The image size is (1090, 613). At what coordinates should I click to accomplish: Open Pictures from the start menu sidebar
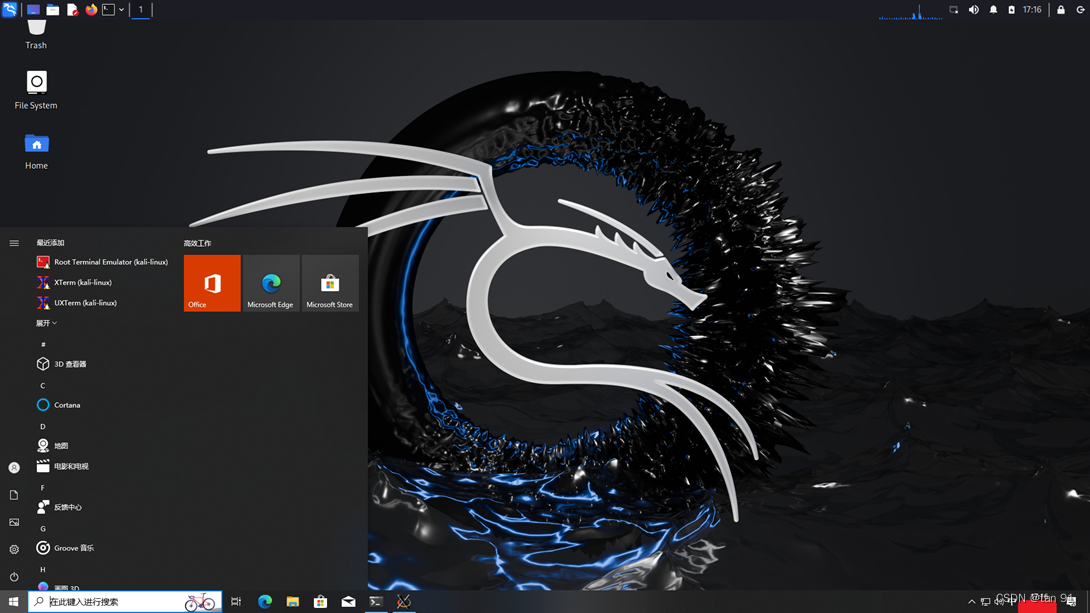point(14,522)
